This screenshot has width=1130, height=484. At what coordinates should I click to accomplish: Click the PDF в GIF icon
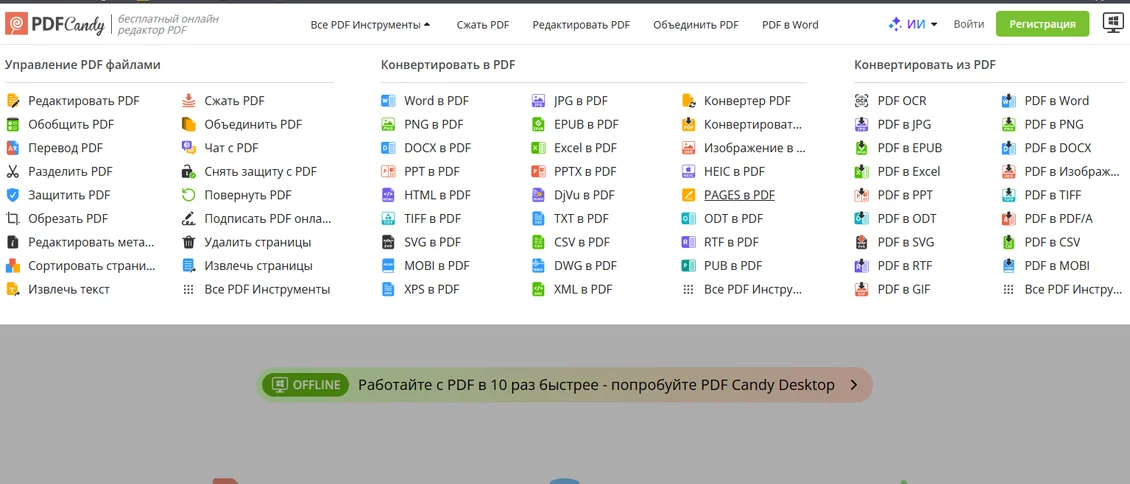coord(862,290)
